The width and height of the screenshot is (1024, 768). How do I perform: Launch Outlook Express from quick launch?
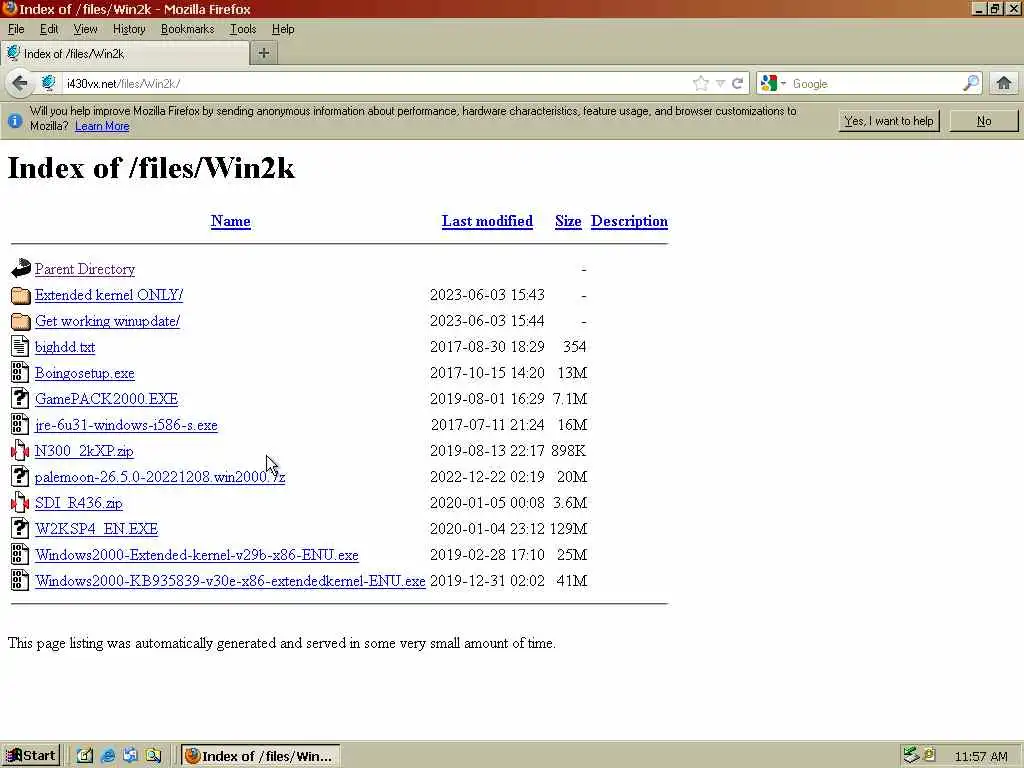[x=131, y=756]
